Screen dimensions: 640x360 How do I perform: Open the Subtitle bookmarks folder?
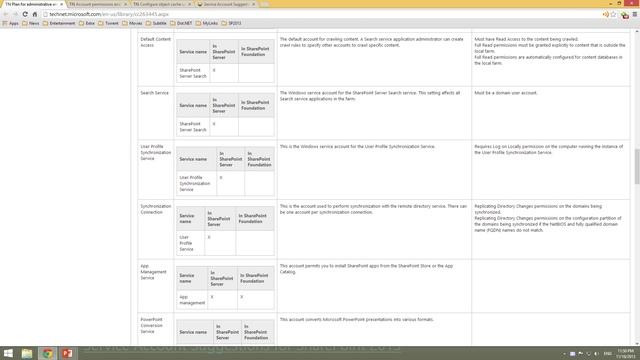click(156, 23)
